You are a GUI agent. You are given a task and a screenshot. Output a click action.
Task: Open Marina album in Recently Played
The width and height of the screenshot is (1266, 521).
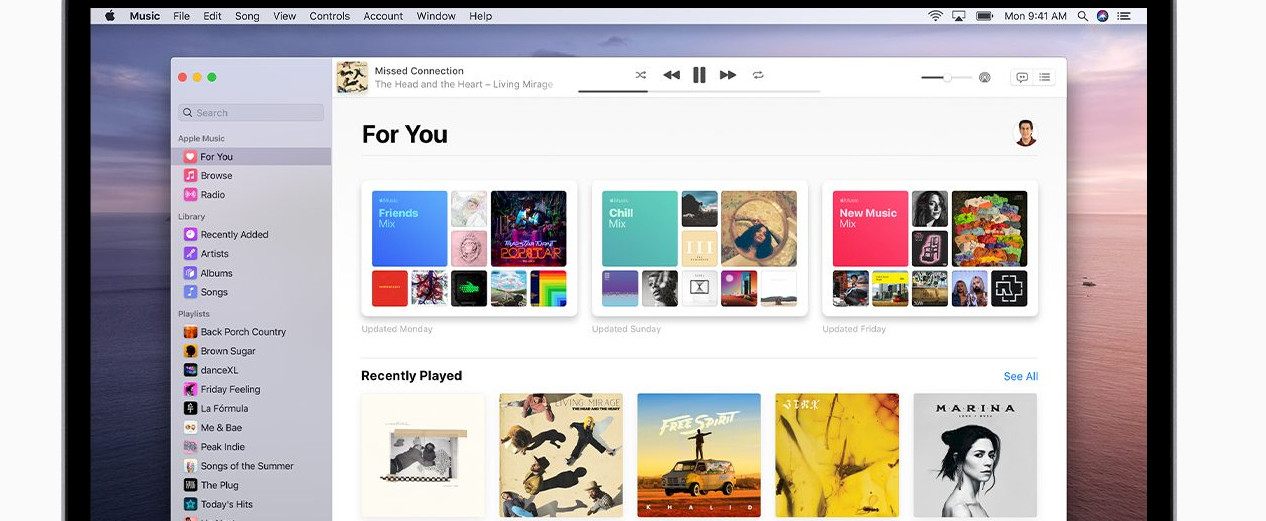coord(975,455)
